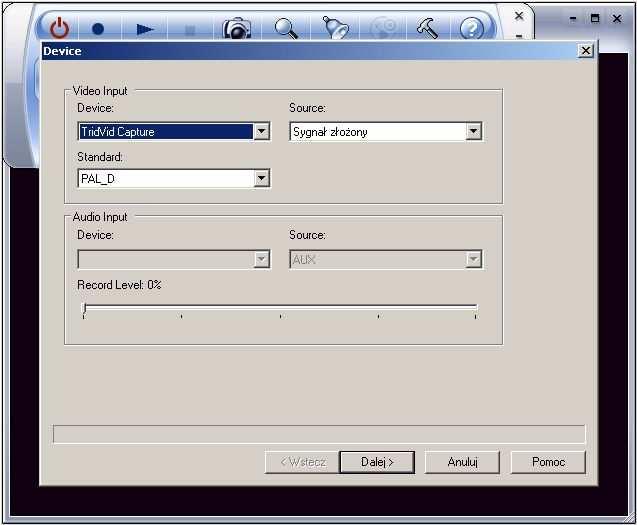Open the Video Input Device dropdown arrow
The height and width of the screenshot is (525, 637).
pos(262,131)
